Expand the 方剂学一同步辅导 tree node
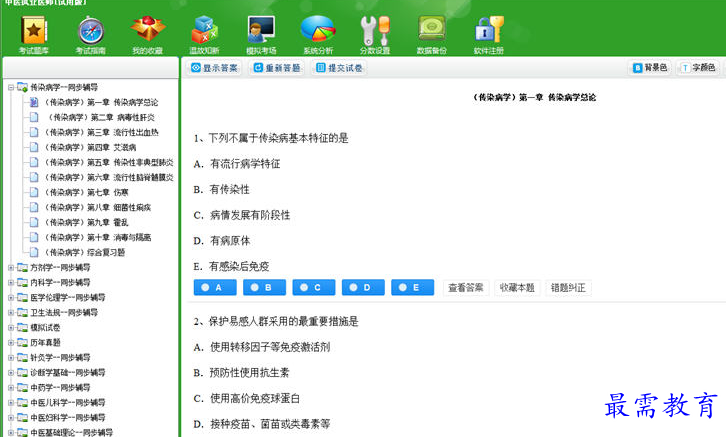Screen dimensions: 726x437 tap(10, 268)
